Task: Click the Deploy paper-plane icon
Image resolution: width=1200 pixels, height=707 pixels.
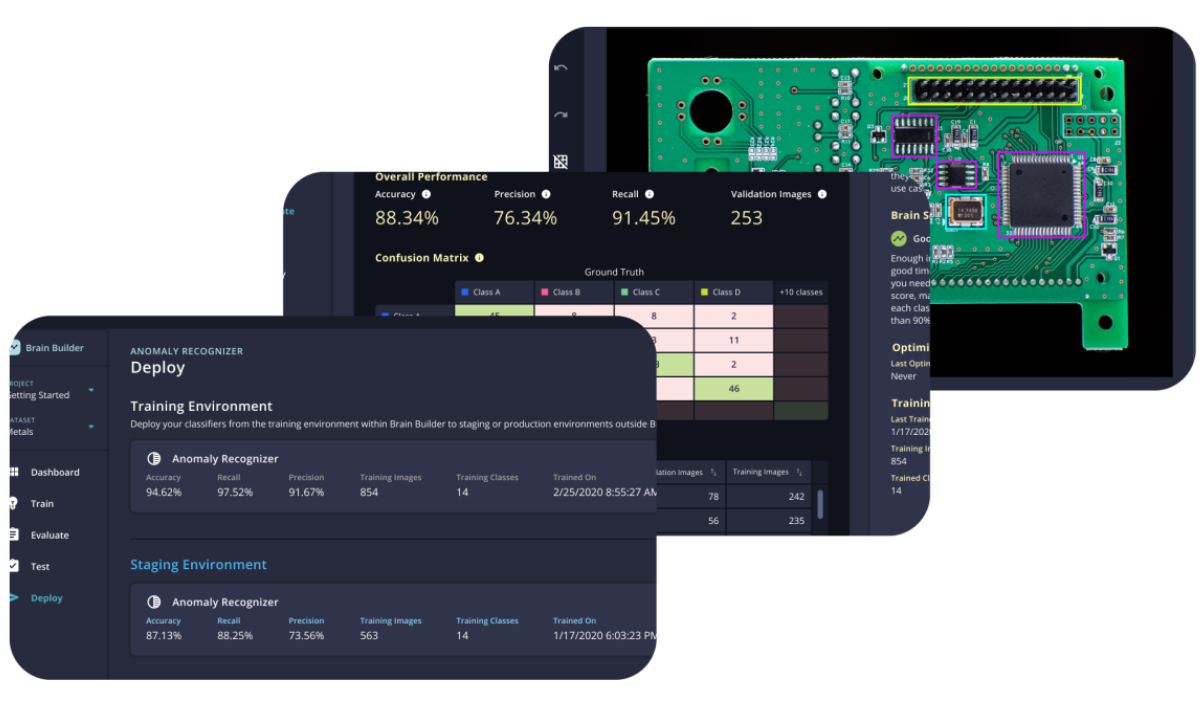Action: coord(13,597)
